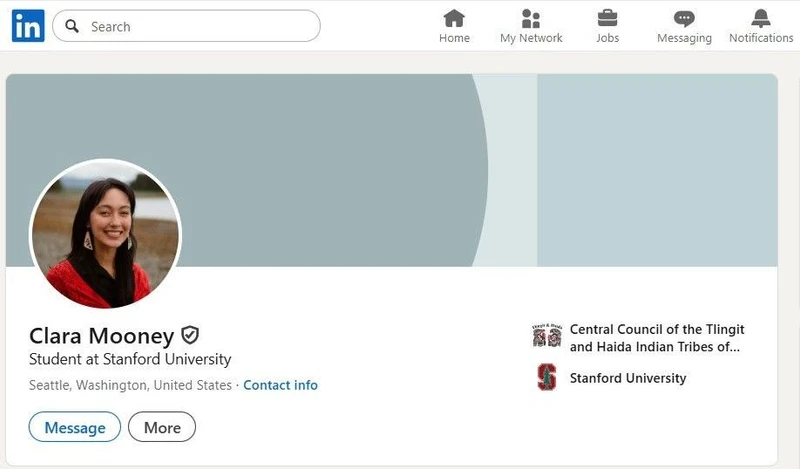Open Home via the house icon
Viewport: 800px width, 469px height.
pos(454,18)
